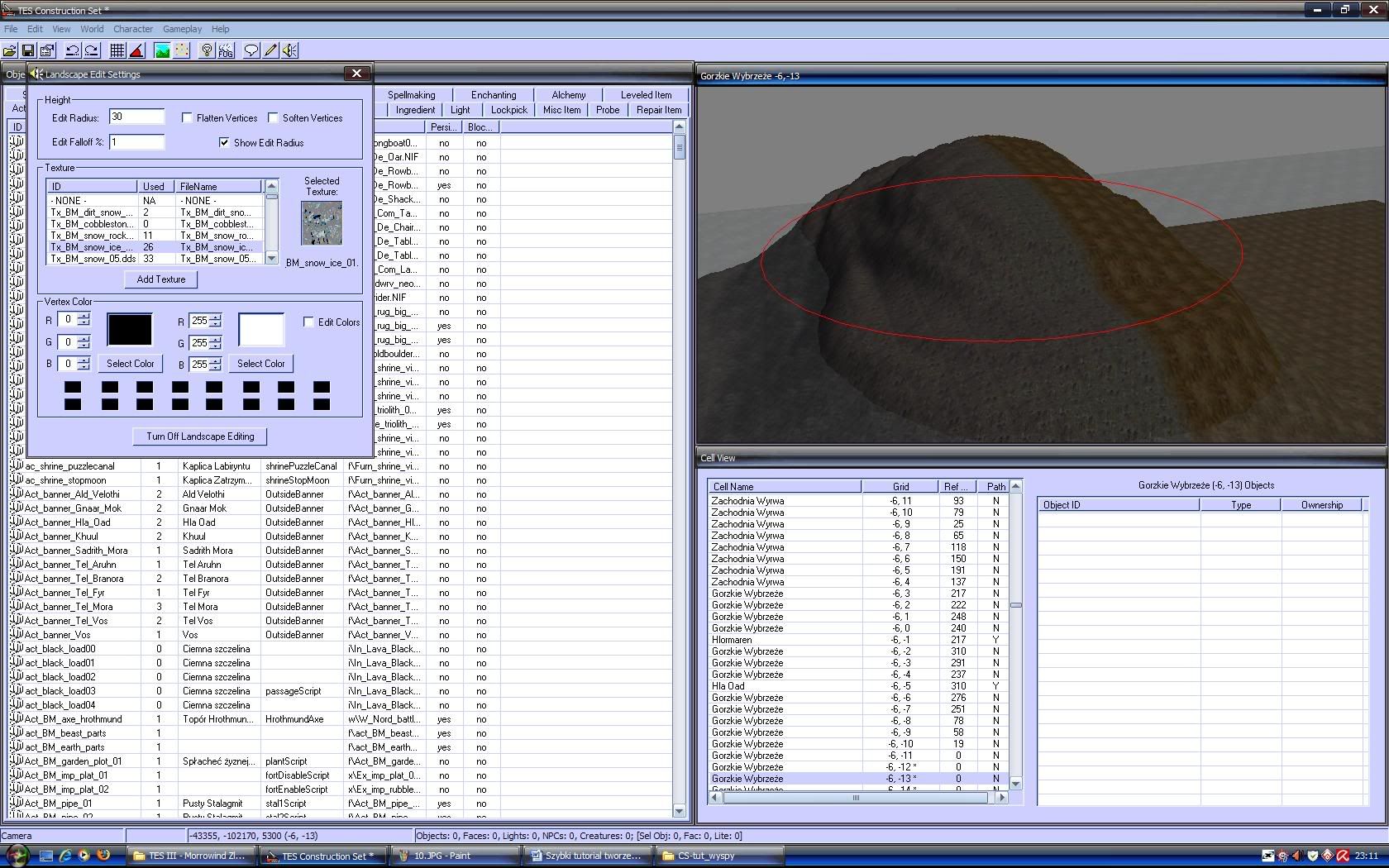
Task: Click the black primary color swatch
Action: coord(130,329)
